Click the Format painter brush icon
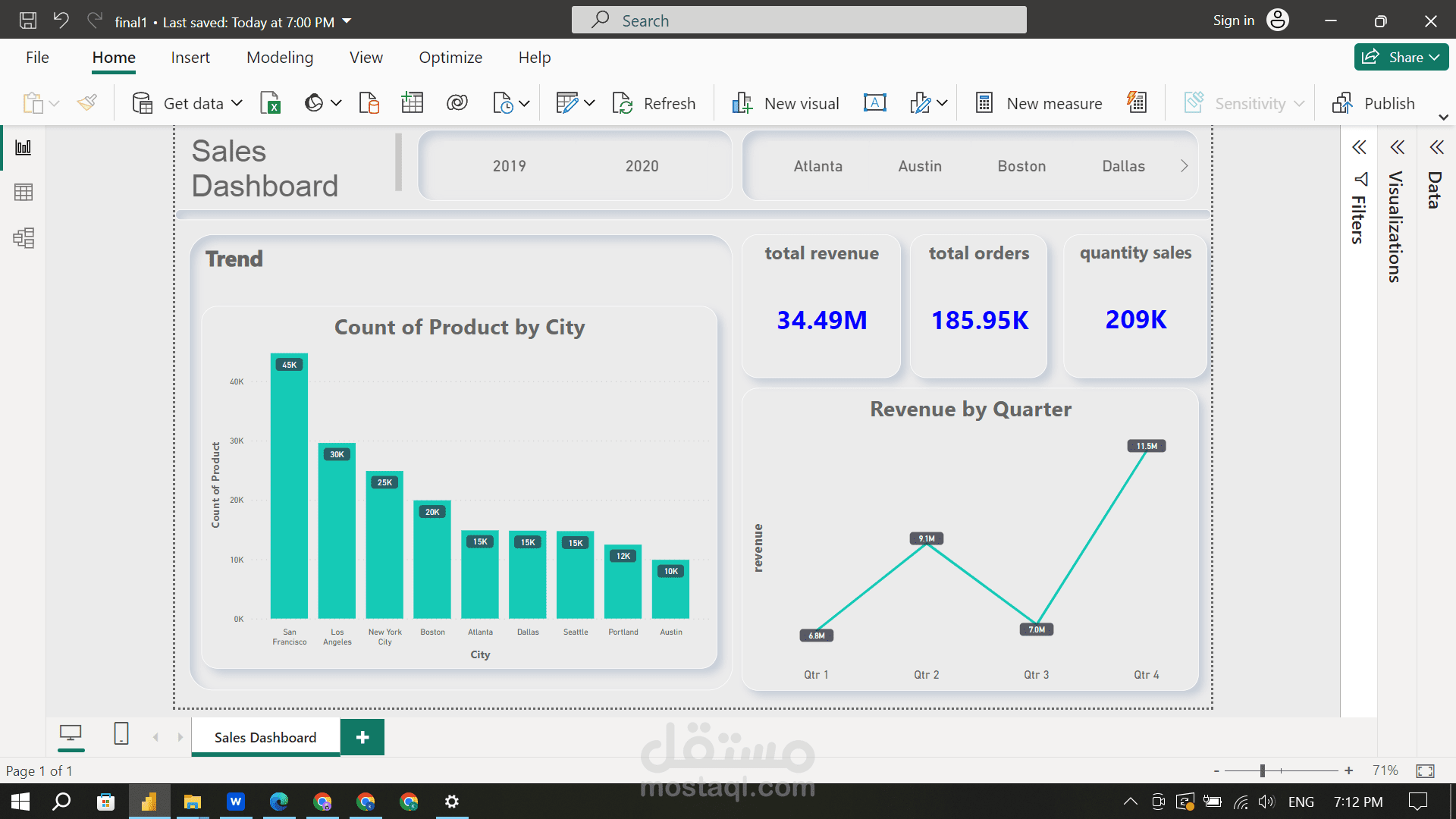This screenshot has width=1456, height=819. [x=87, y=103]
